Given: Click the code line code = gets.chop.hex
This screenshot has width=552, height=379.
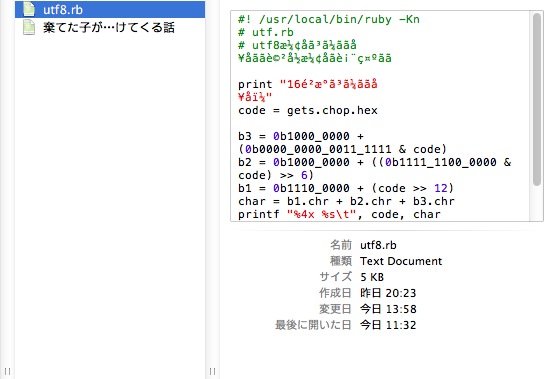Looking at the screenshot, I should (308, 110).
